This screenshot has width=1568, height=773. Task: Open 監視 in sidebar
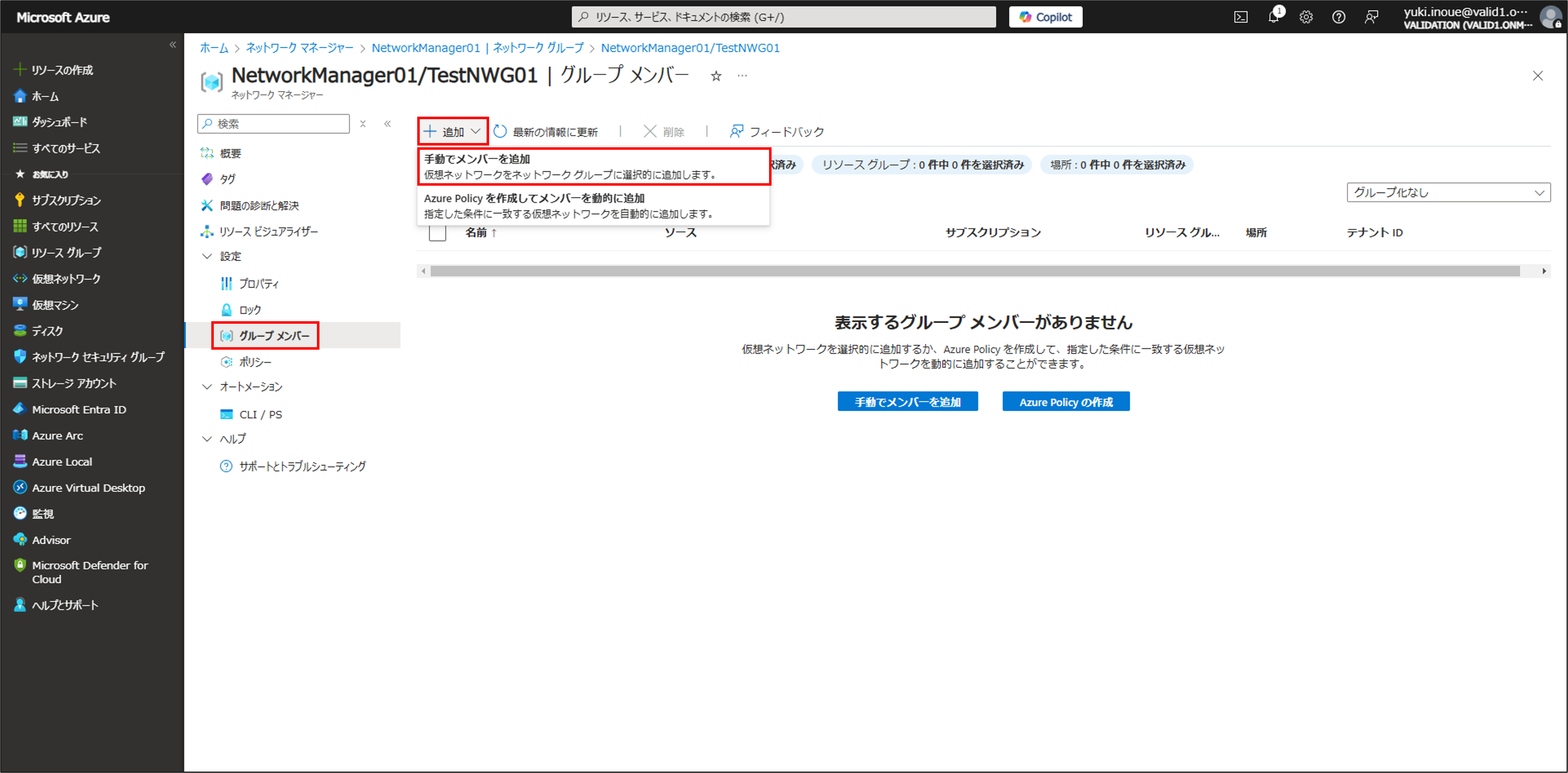point(33,514)
